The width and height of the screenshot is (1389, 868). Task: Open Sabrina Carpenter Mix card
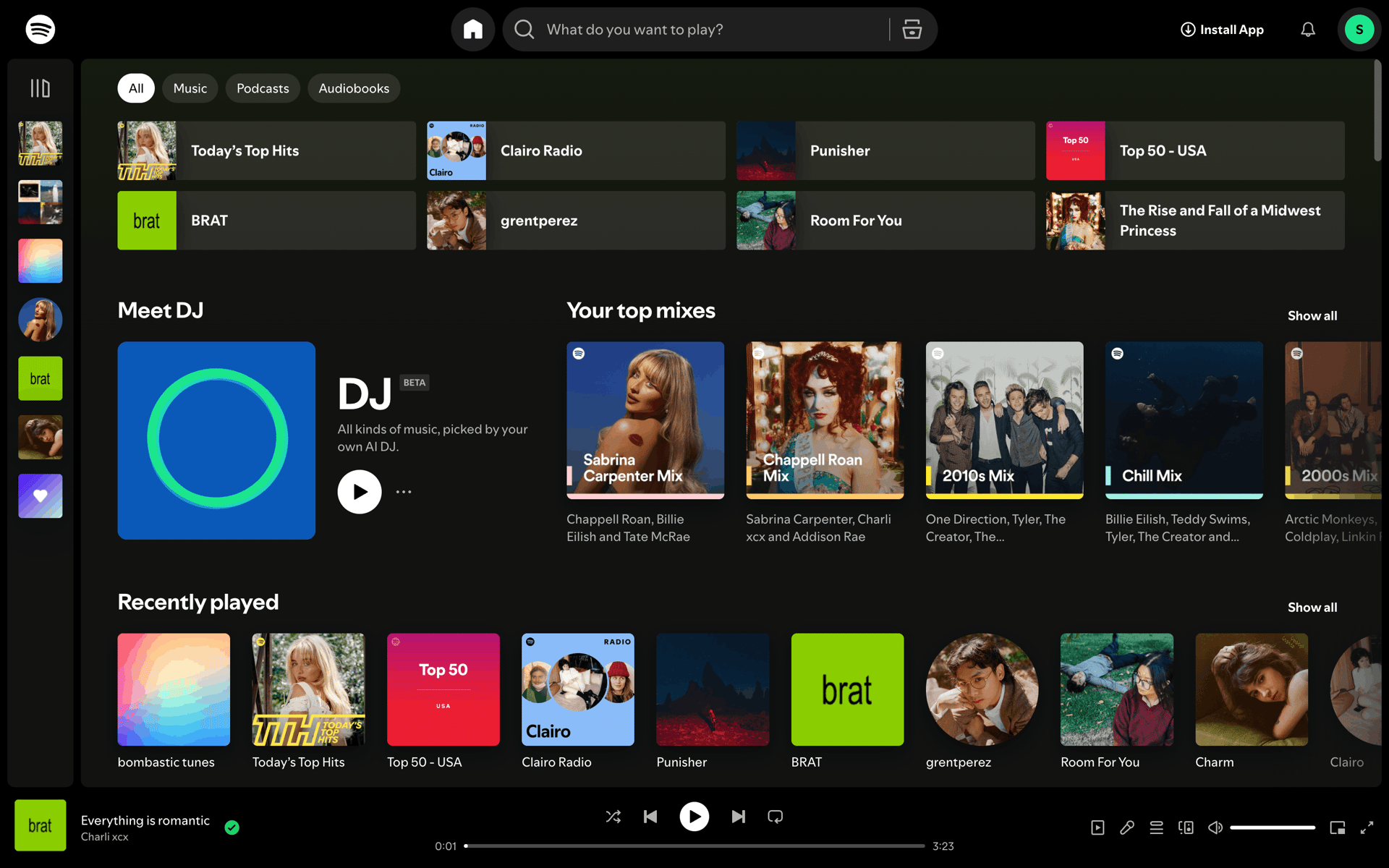point(645,443)
